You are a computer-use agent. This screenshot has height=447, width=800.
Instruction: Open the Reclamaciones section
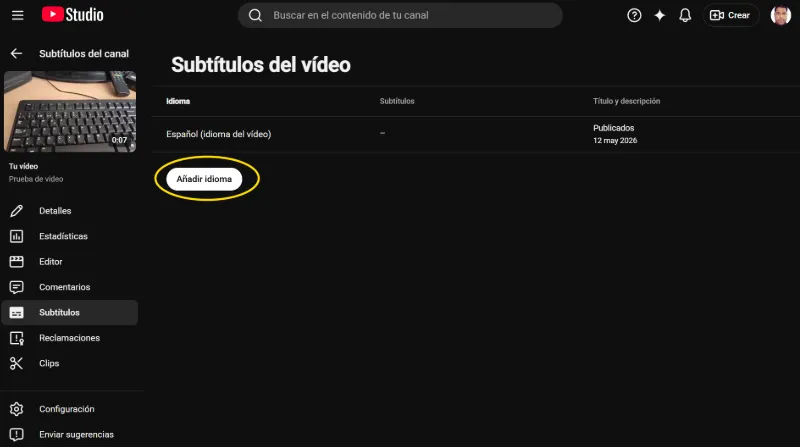coord(70,338)
